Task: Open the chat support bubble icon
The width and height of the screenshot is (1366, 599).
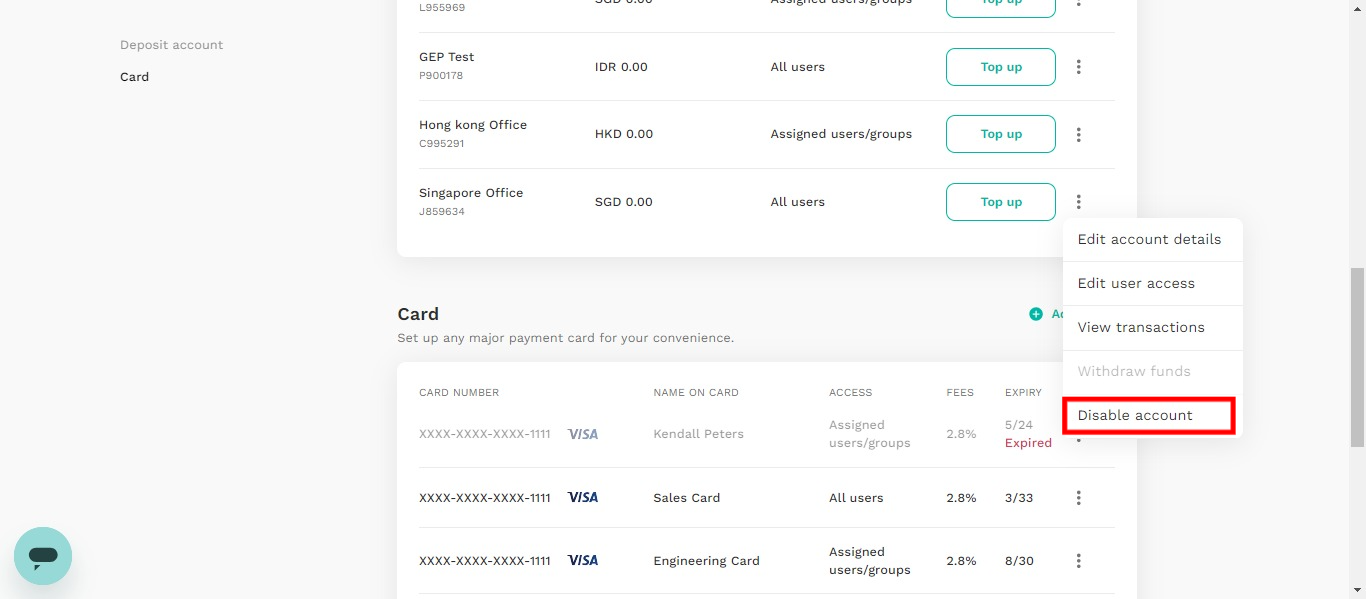Action: [43, 556]
